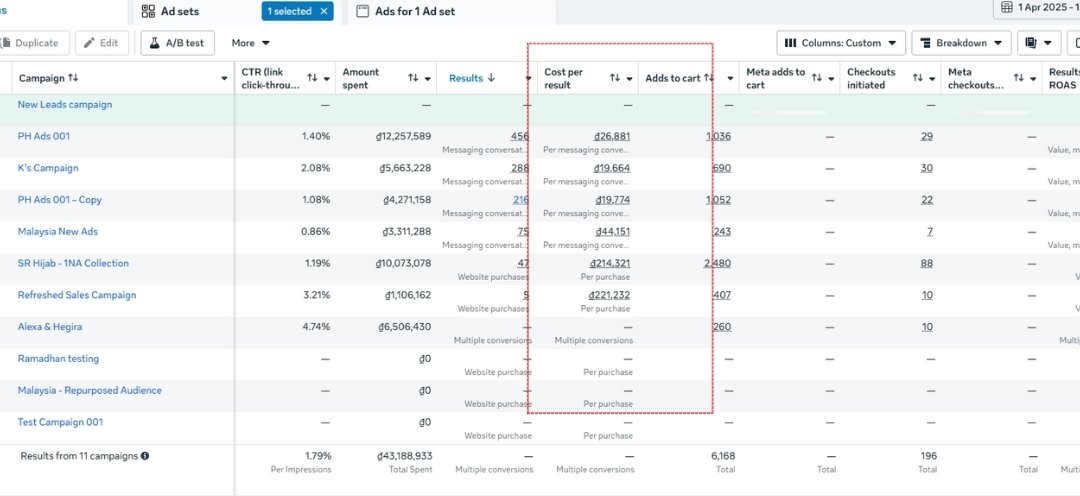
Task: Remove the '1 selected' filter with X
Action: 323,11
